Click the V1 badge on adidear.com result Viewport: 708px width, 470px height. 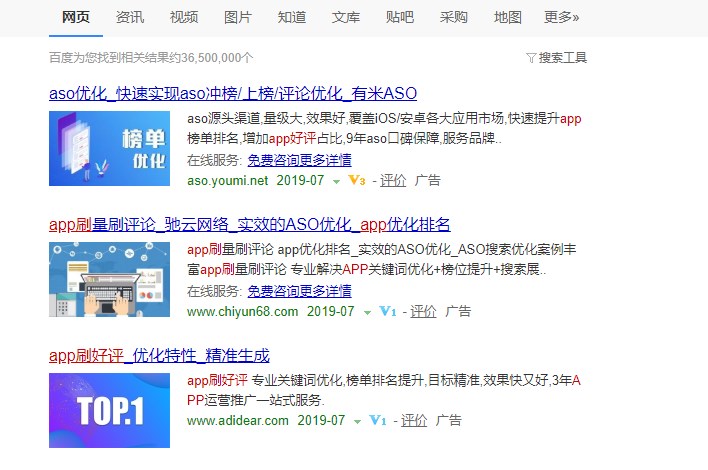tap(377, 421)
